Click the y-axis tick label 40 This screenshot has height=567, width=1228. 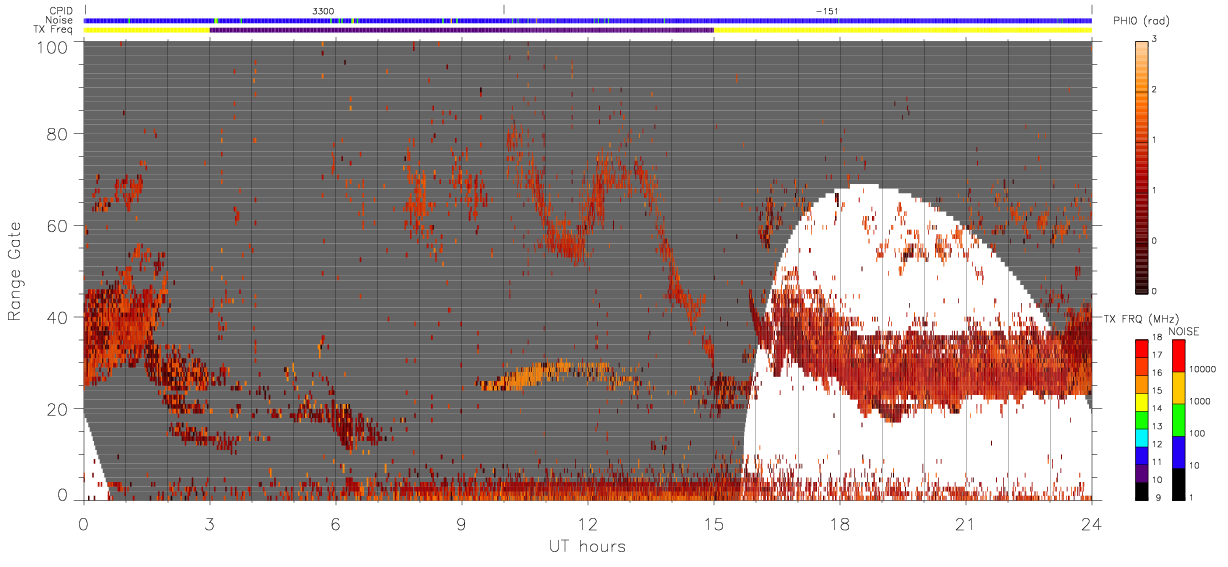pyautogui.click(x=58, y=318)
